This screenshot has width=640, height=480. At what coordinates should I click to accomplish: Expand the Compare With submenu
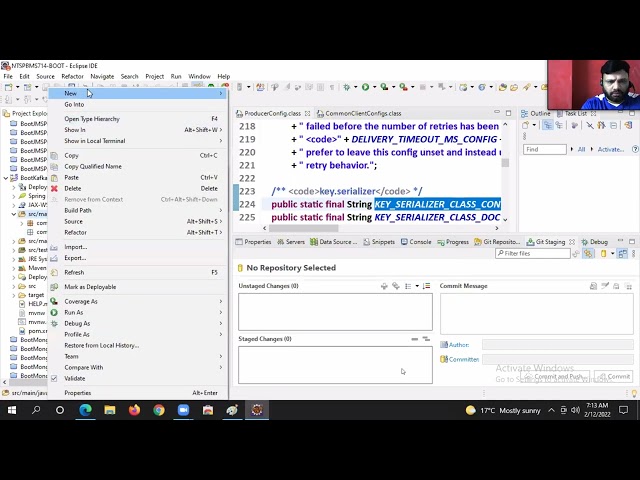(x=138, y=367)
